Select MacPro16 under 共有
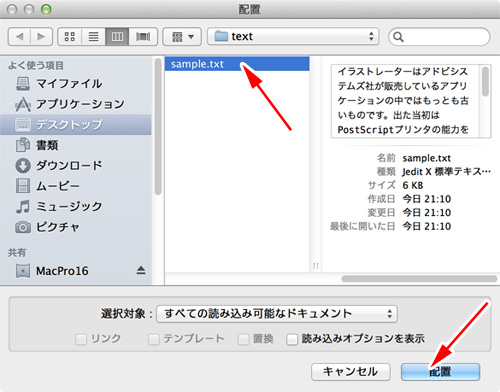 tap(75, 271)
